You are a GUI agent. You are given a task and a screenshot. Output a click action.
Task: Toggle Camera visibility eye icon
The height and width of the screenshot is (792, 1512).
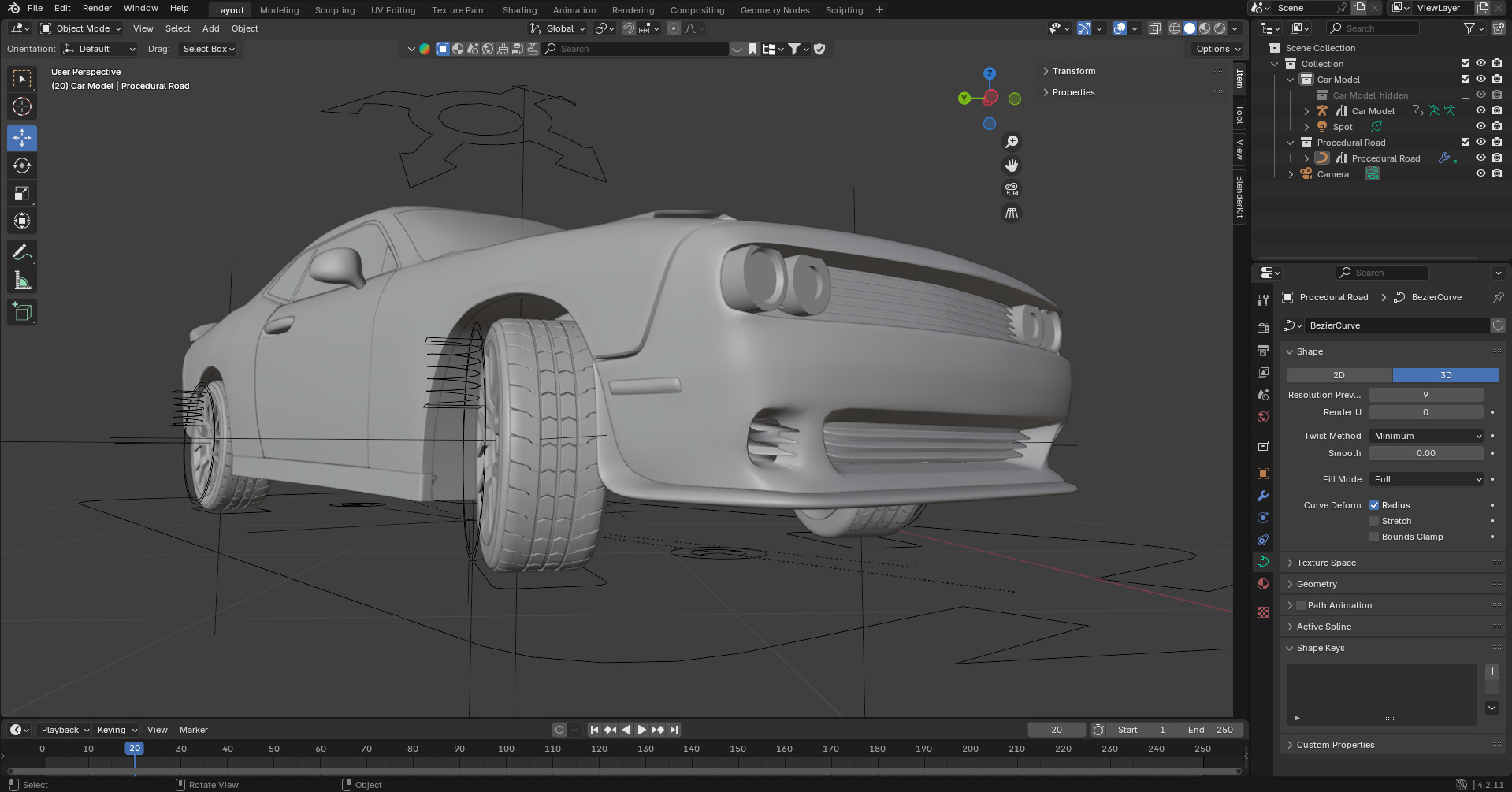point(1480,174)
